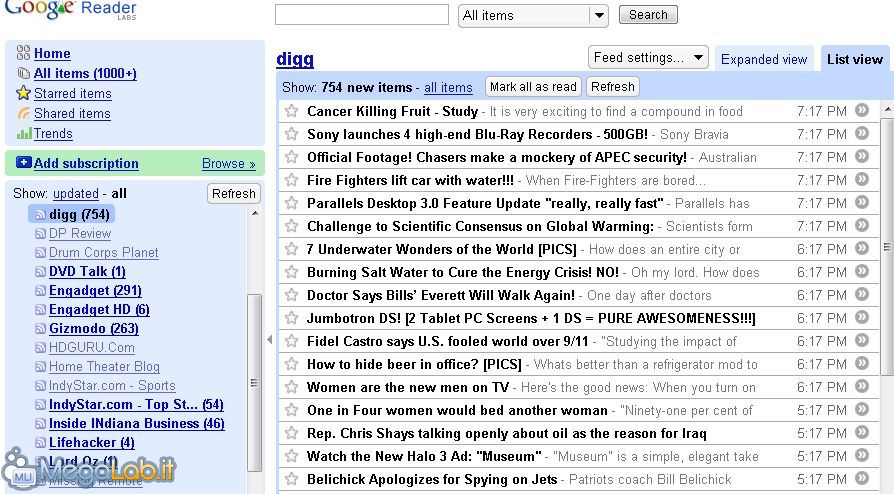This screenshot has width=894, height=494.
Task: Click Mark all as read button
Action: click(533, 87)
